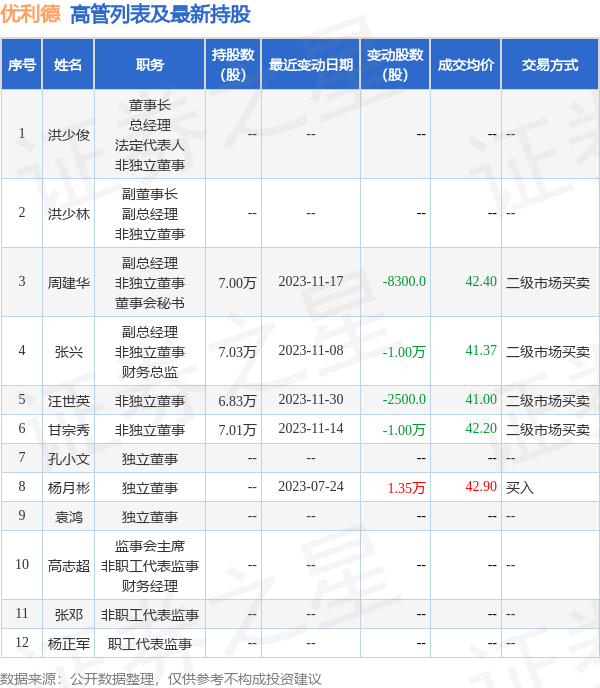Click the date 2023-11-17
600x688 pixels.
311,281
